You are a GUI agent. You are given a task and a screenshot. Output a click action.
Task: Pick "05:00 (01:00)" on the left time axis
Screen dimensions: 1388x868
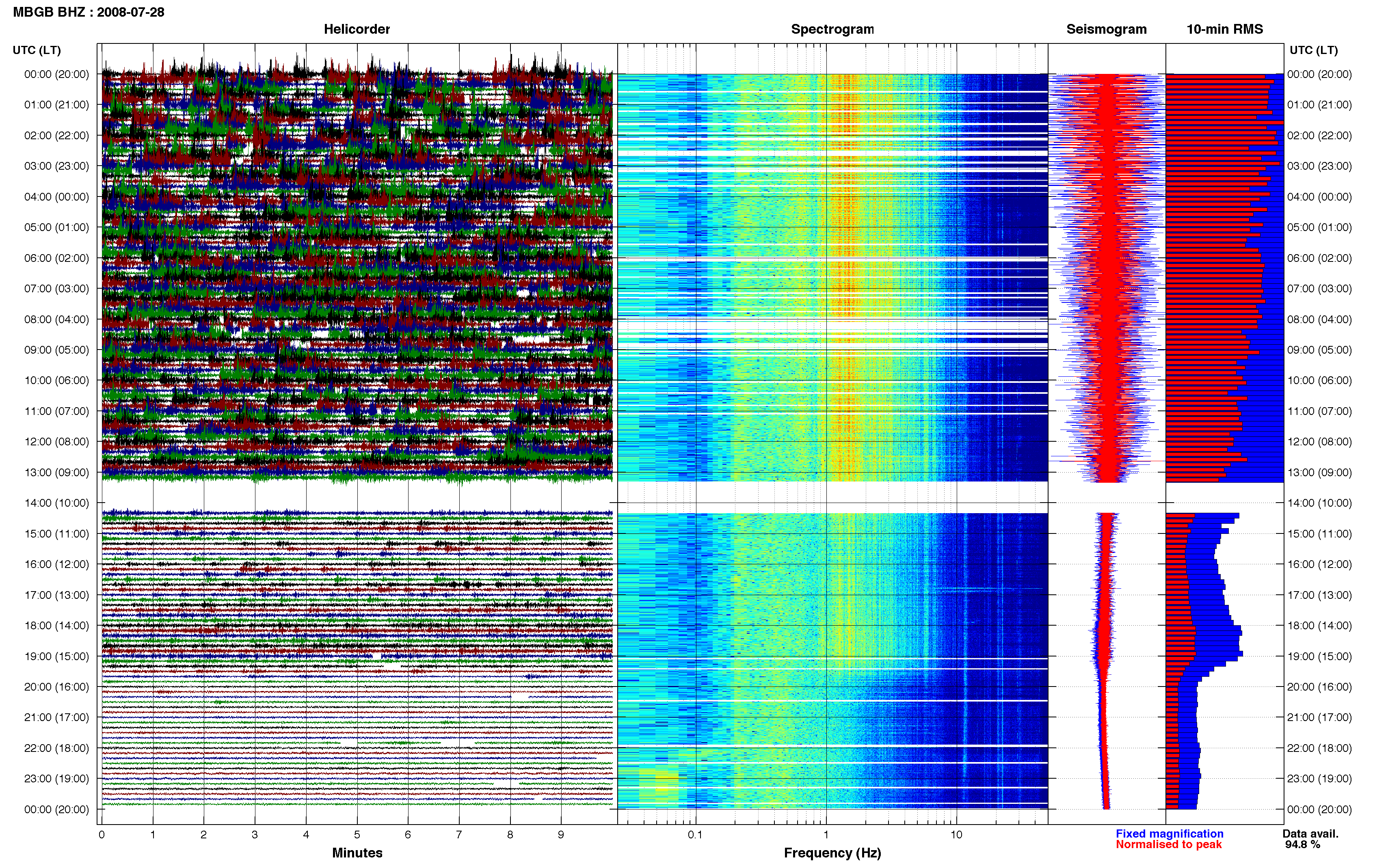pyautogui.click(x=57, y=227)
